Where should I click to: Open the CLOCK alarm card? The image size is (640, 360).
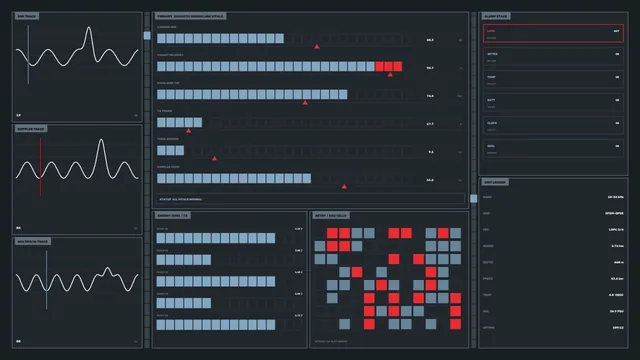click(553, 126)
